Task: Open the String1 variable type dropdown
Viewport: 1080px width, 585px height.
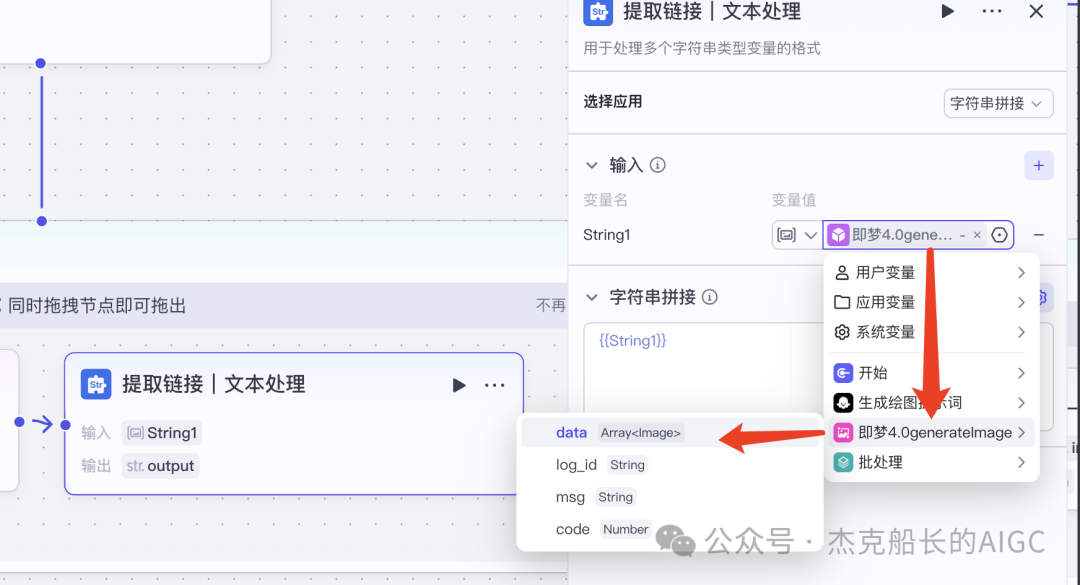Action: point(797,235)
